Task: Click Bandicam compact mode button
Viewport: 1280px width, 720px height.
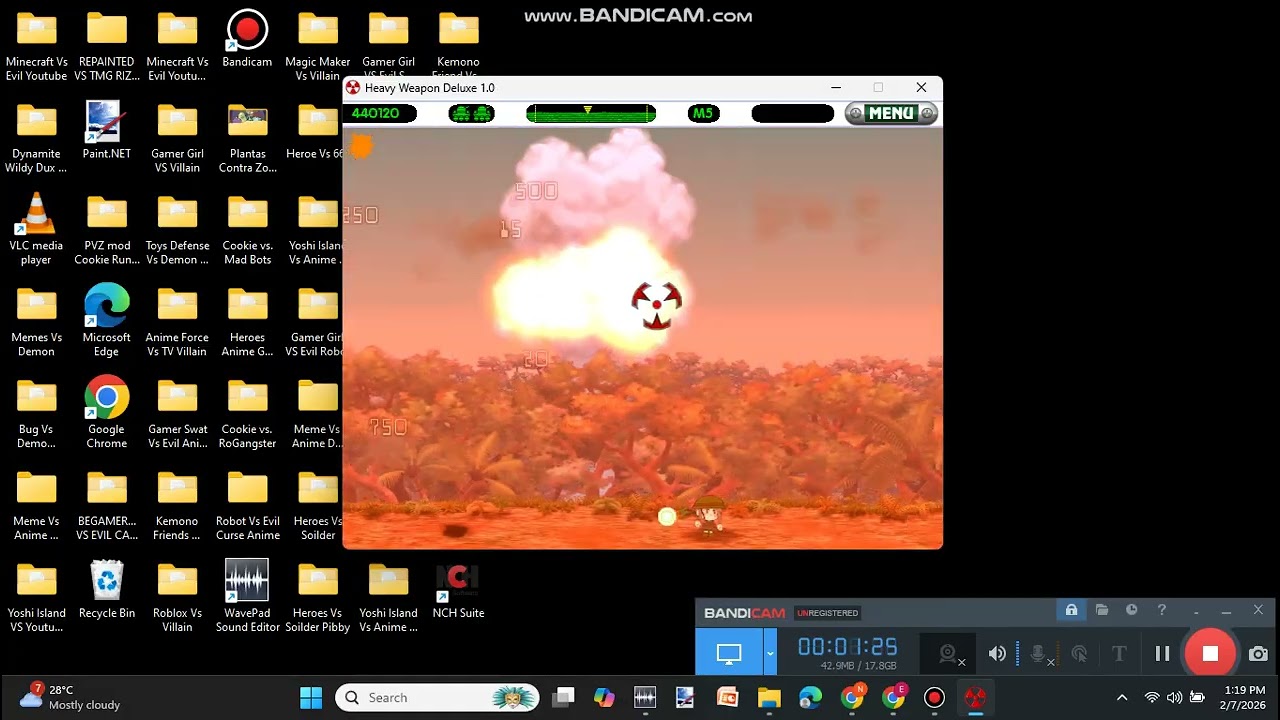Action: pos(1196,610)
